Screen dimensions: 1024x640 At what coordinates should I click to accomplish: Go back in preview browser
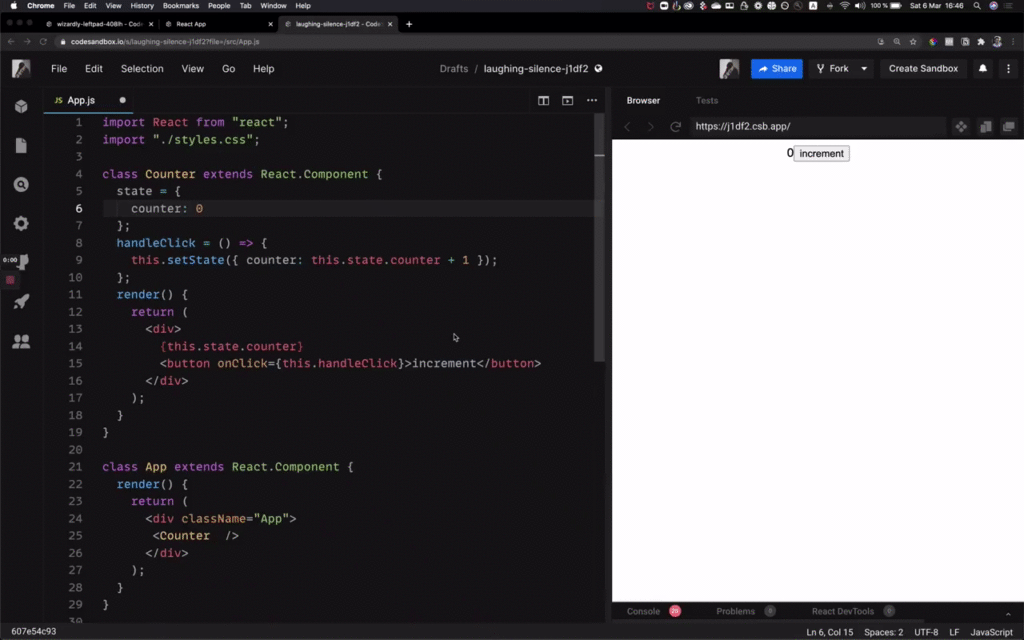(x=628, y=127)
